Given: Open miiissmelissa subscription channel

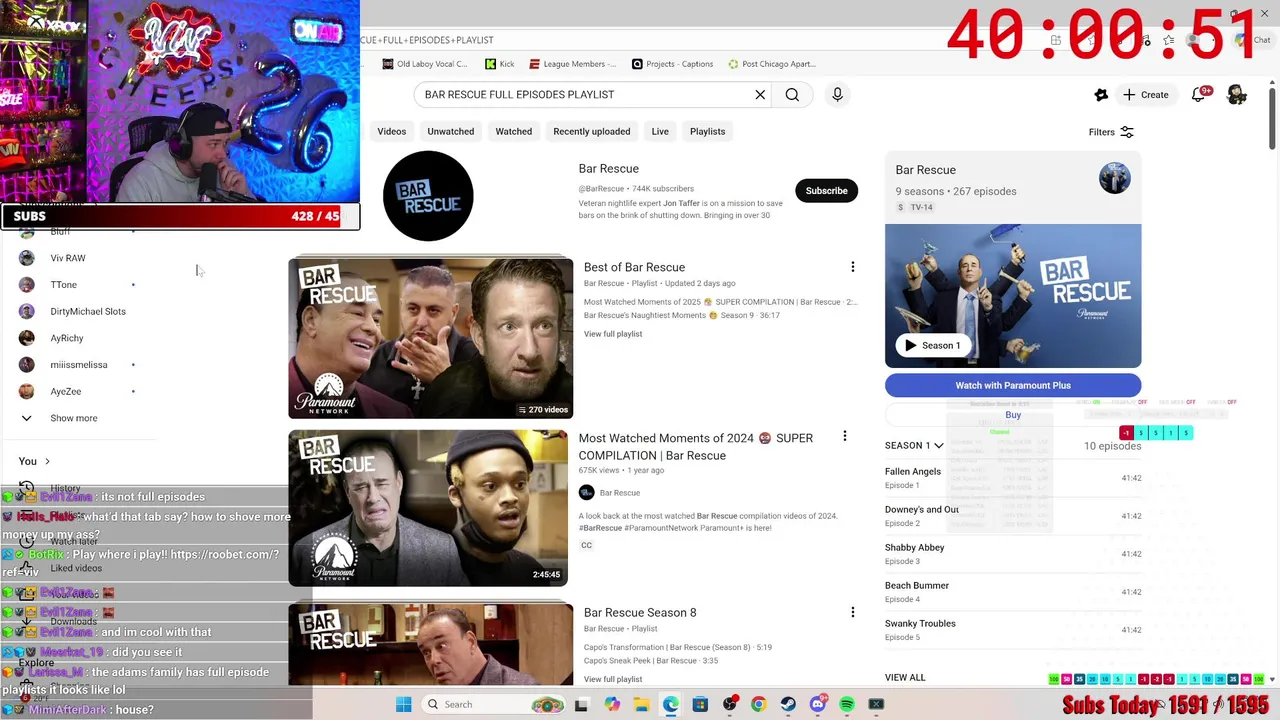Looking at the screenshot, I should [x=79, y=365].
